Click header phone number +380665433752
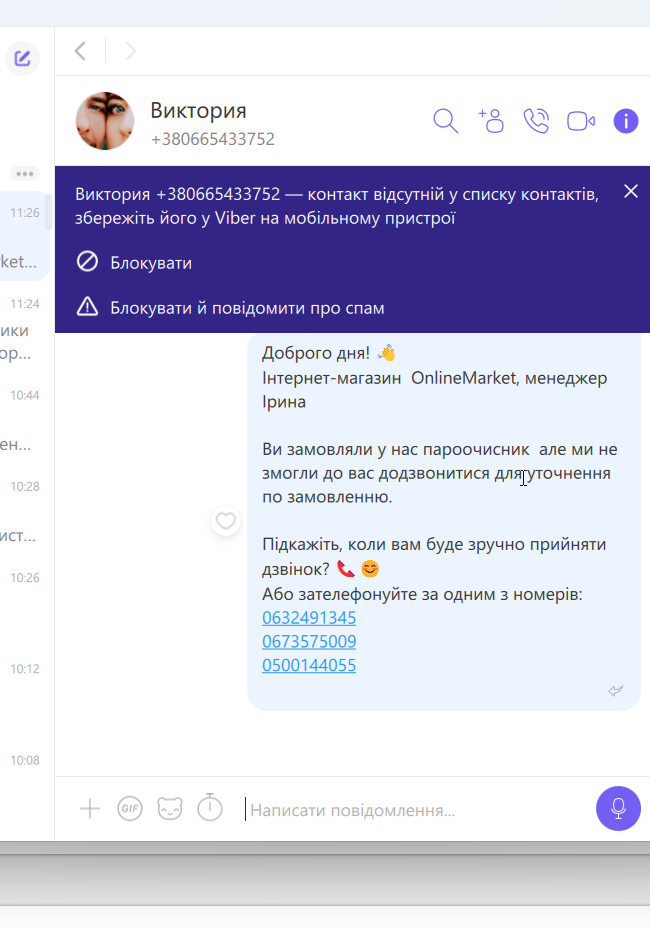The image size is (650, 930). 212,139
